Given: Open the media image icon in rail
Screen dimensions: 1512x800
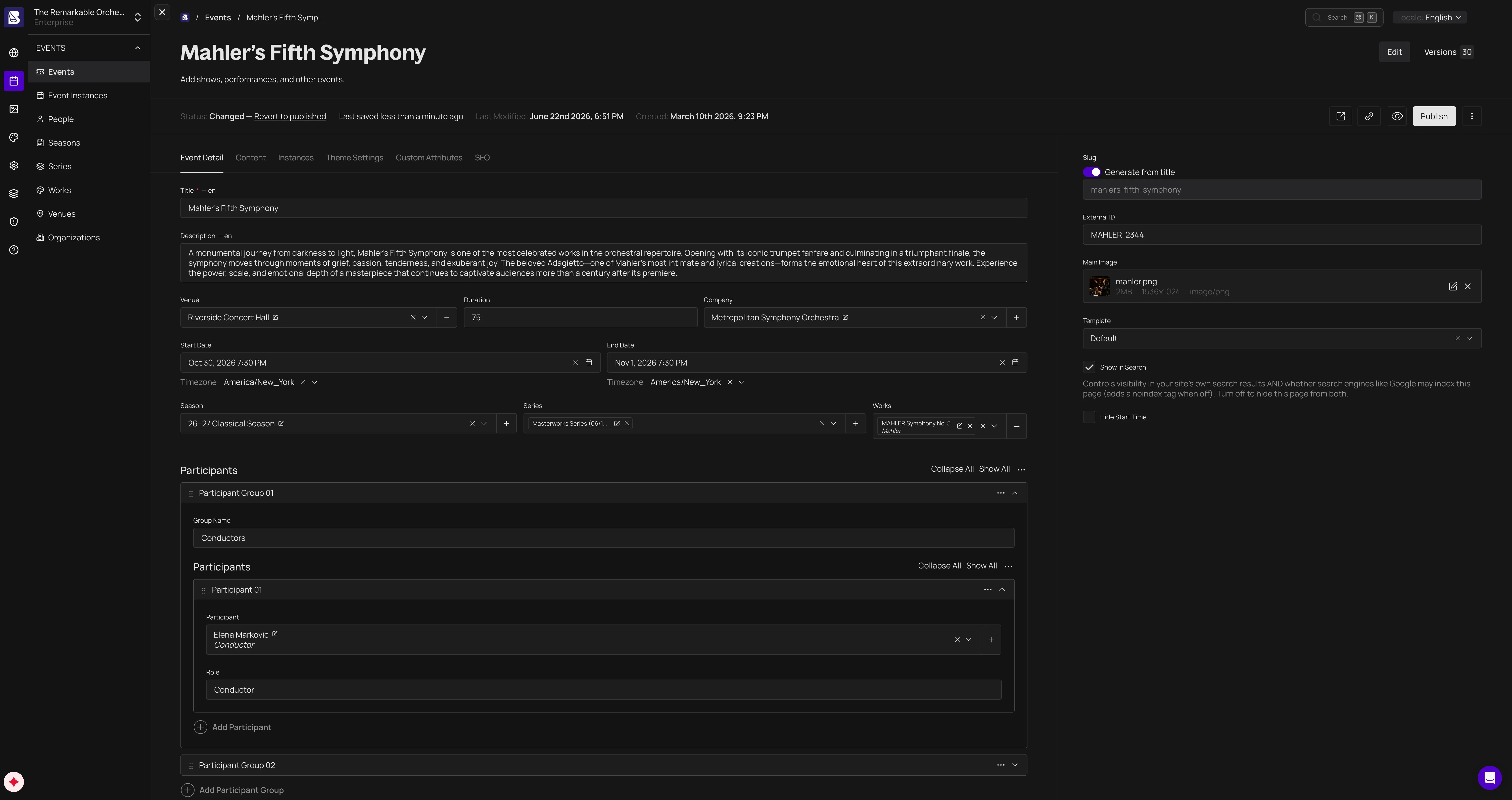Looking at the screenshot, I should coord(14,109).
